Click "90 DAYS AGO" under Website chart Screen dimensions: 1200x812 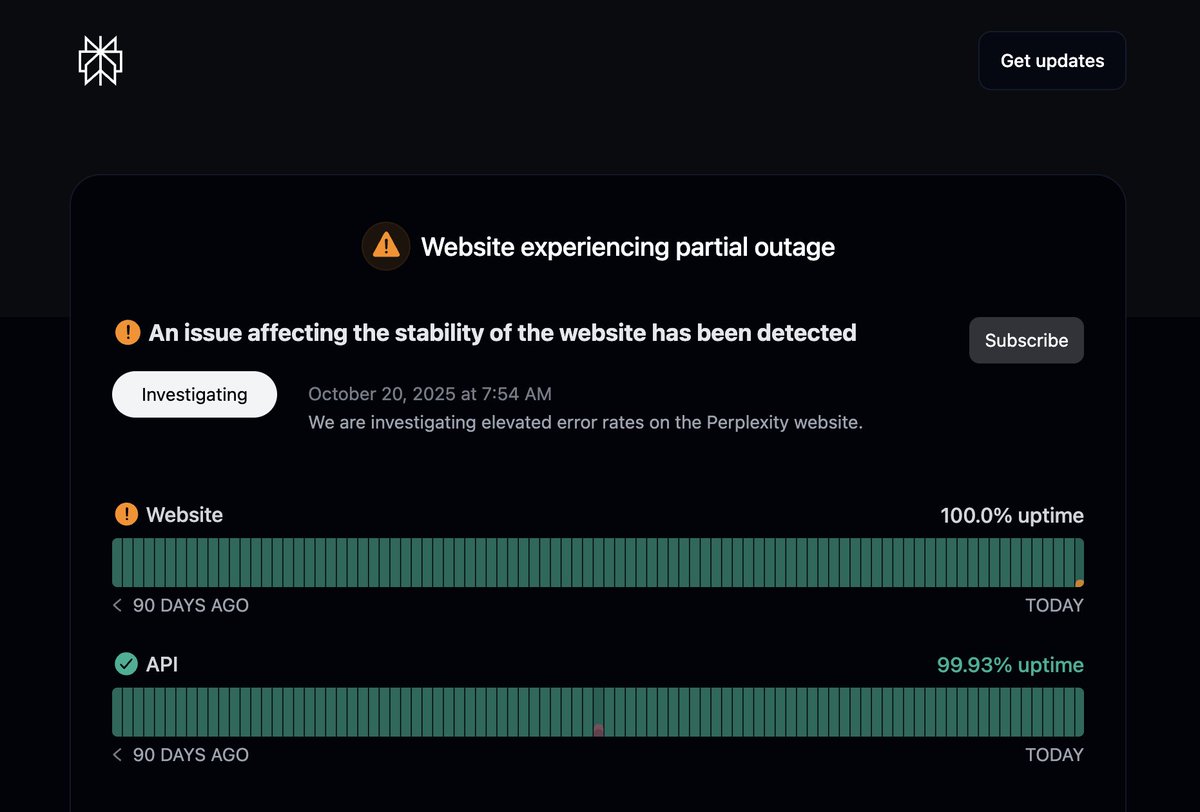point(191,605)
